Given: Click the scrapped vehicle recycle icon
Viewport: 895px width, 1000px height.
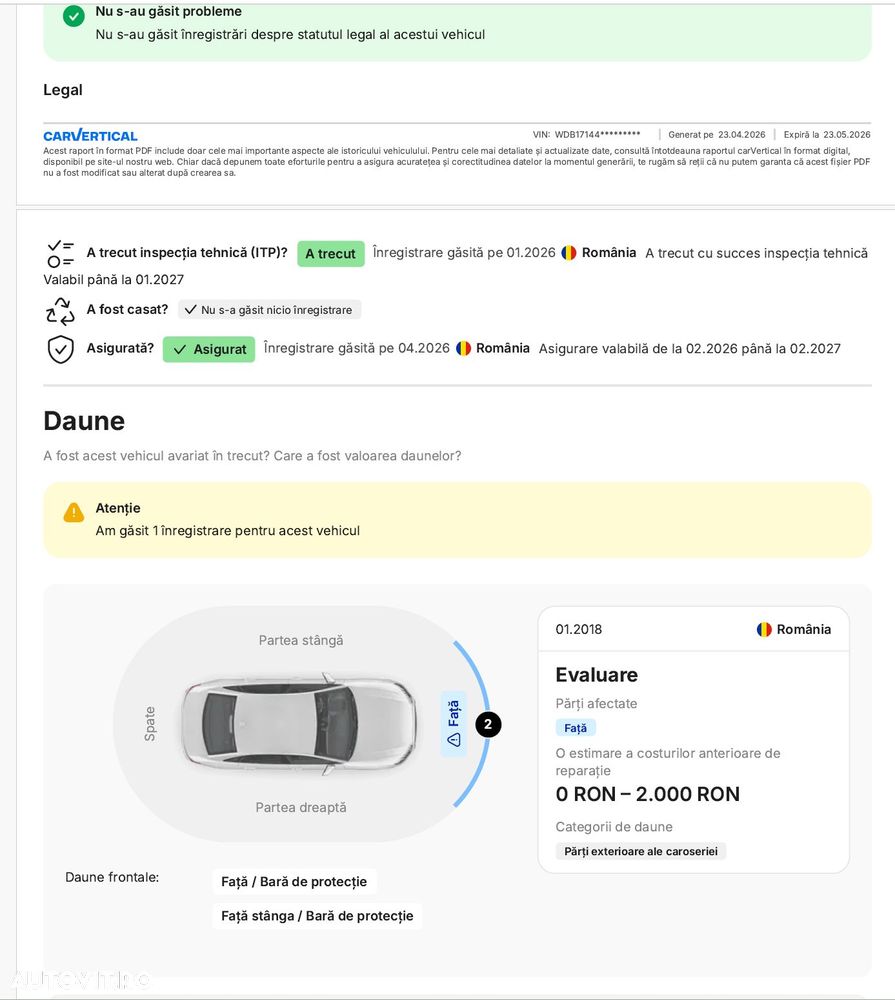Looking at the screenshot, I should point(61,311).
